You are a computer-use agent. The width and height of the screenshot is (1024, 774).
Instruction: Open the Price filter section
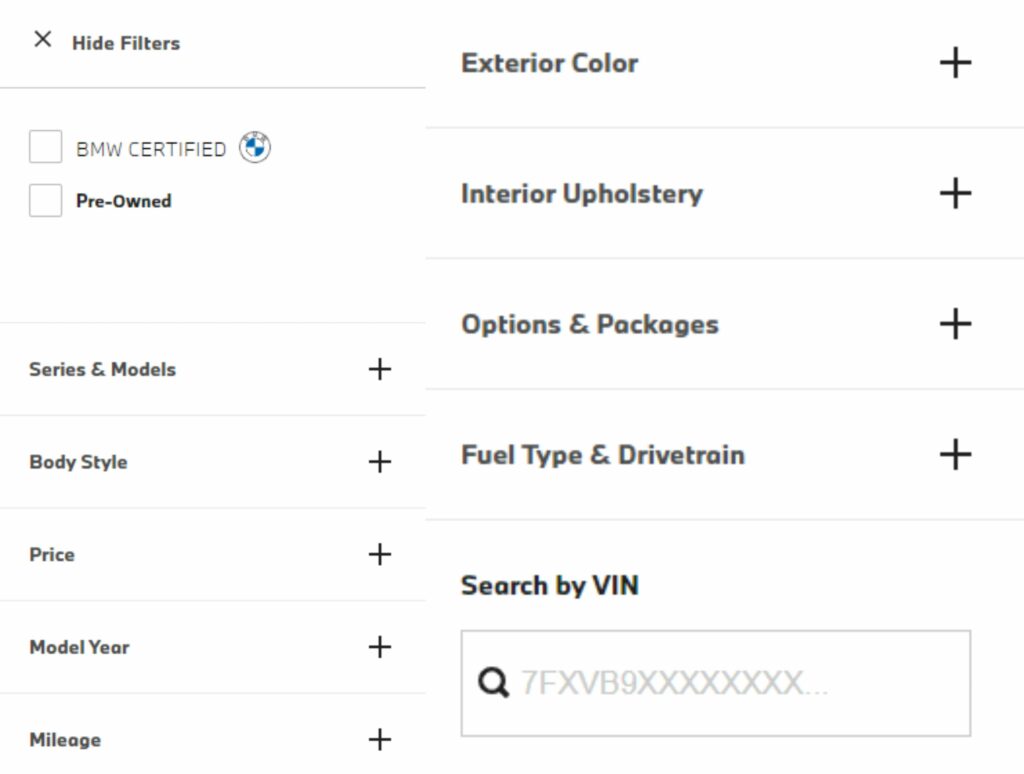[x=380, y=554]
